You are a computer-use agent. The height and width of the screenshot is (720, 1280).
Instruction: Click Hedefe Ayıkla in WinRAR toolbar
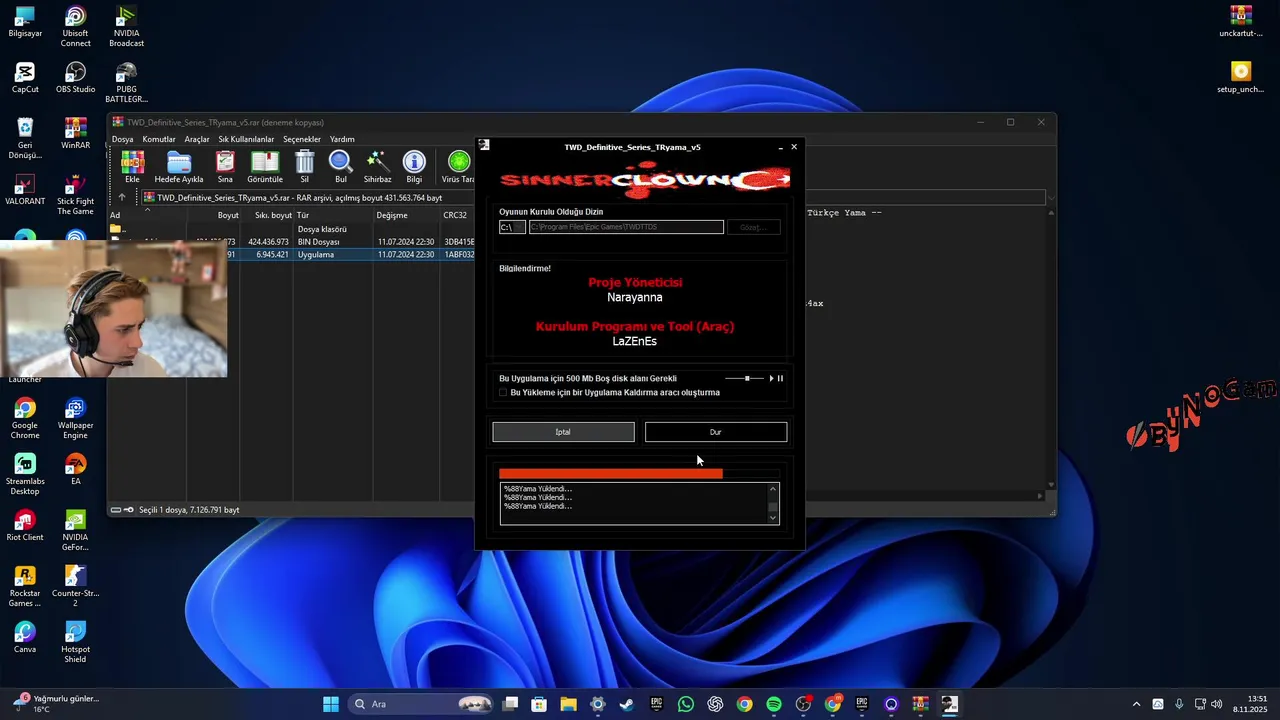(x=179, y=167)
